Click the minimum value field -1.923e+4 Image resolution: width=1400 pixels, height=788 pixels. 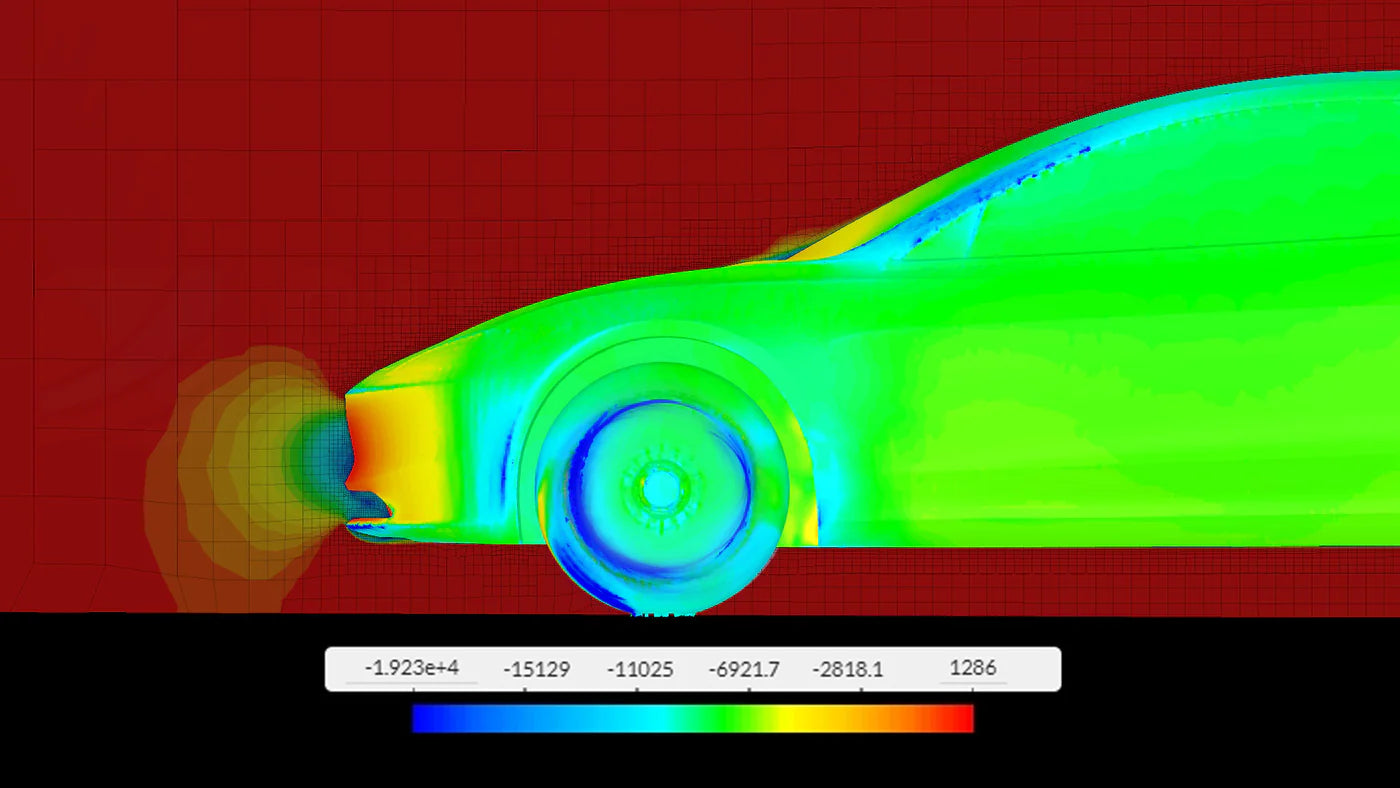point(412,668)
